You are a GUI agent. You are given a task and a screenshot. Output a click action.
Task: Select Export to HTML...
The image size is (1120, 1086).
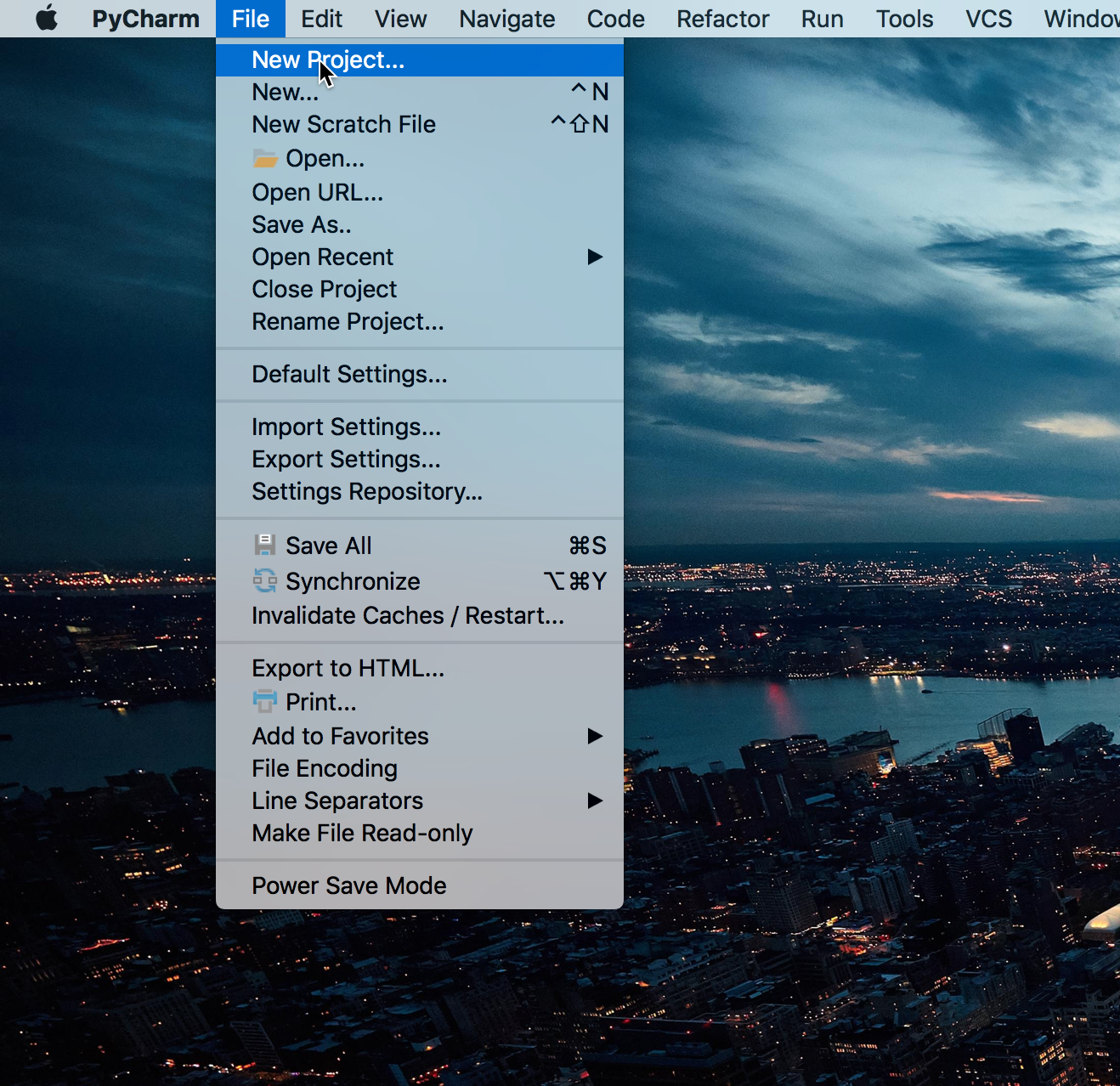(x=420, y=668)
